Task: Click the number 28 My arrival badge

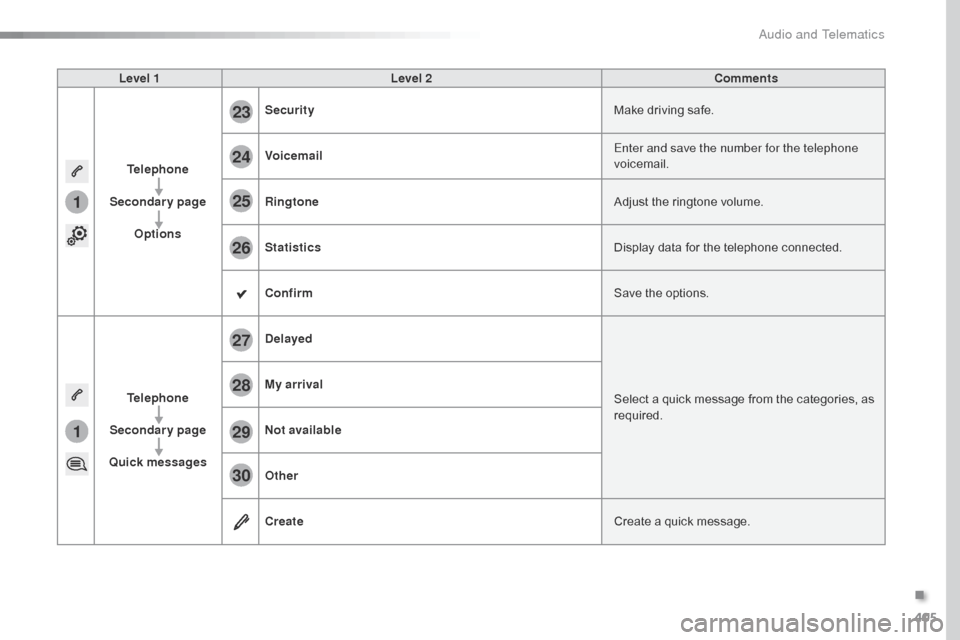Action: tap(241, 385)
